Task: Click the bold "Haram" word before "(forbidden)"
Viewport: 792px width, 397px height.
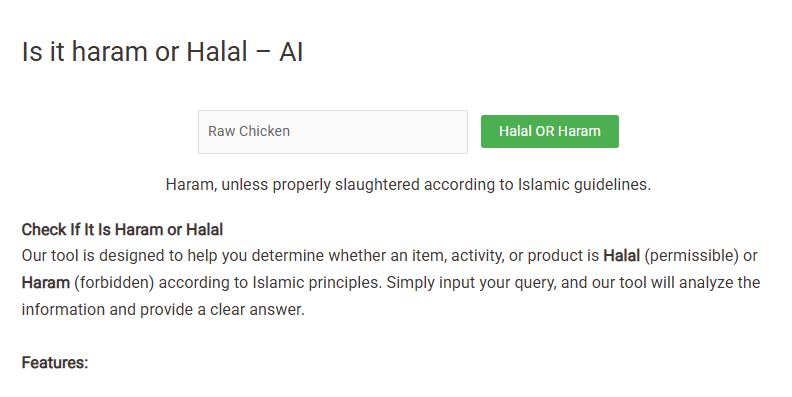Action: click(x=45, y=282)
